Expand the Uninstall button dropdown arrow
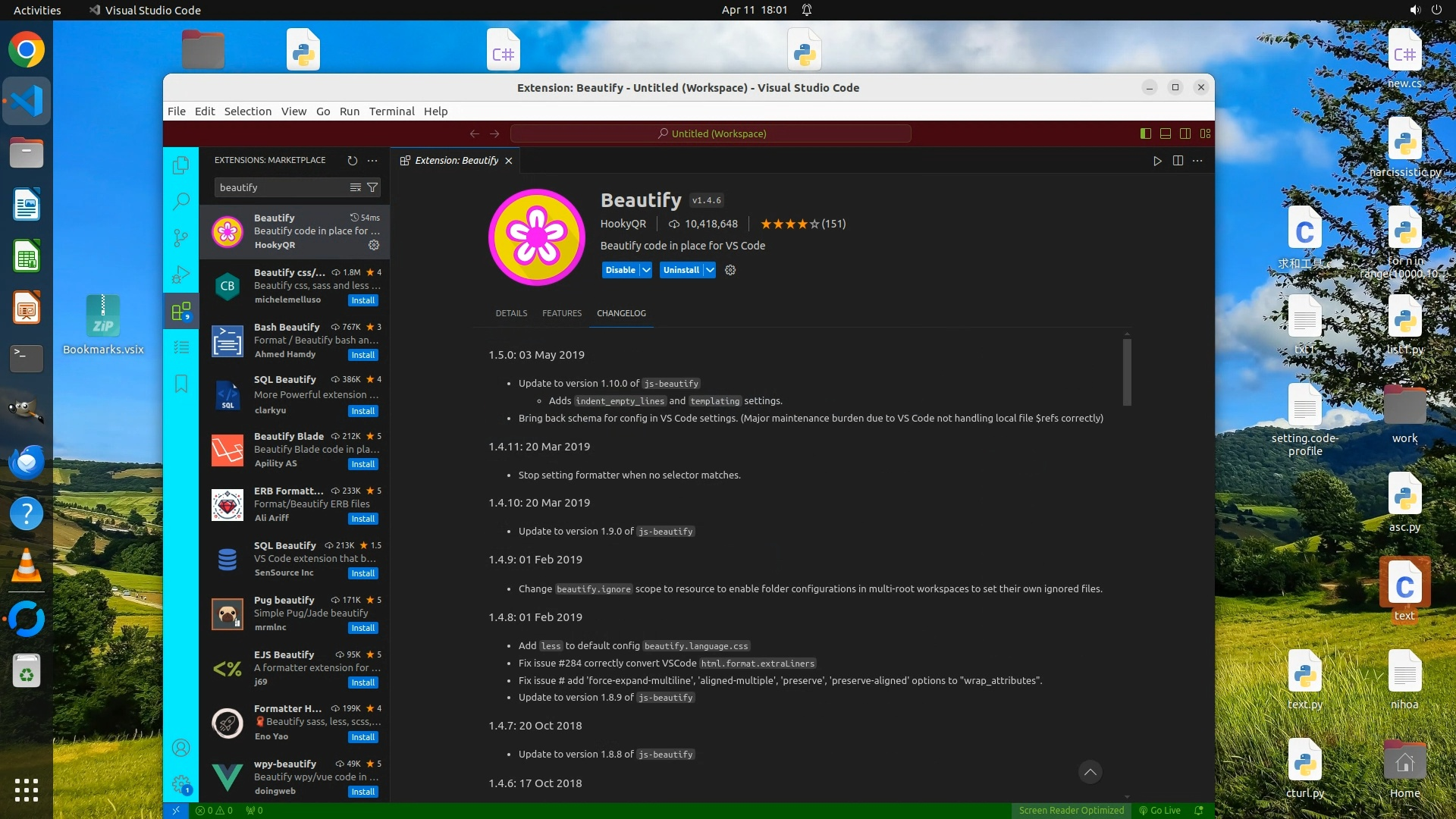The height and width of the screenshot is (819, 1456). point(709,270)
